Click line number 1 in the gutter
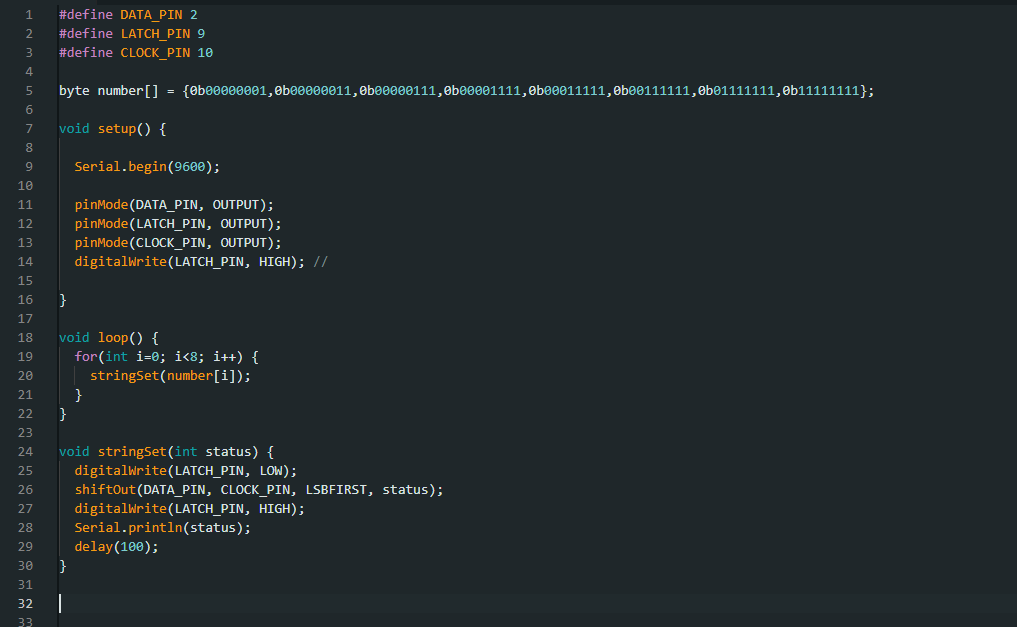The height and width of the screenshot is (627, 1017). (x=29, y=14)
